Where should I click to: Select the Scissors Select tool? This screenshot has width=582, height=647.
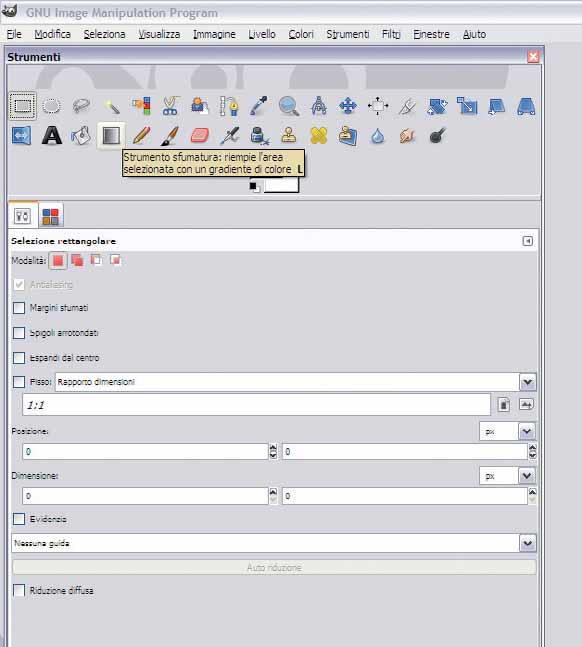tap(170, 106)
